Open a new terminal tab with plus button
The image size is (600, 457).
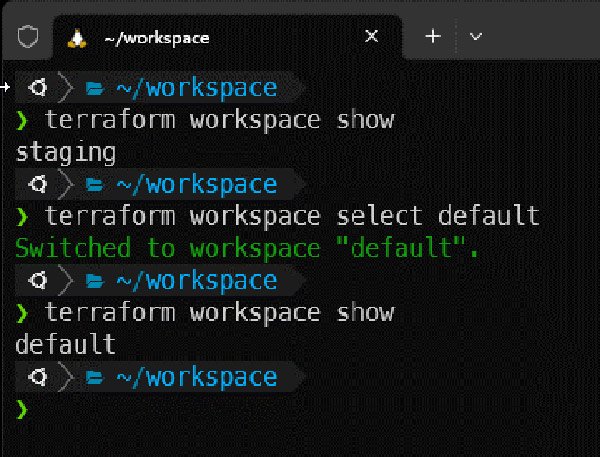(x=433, y=36)
